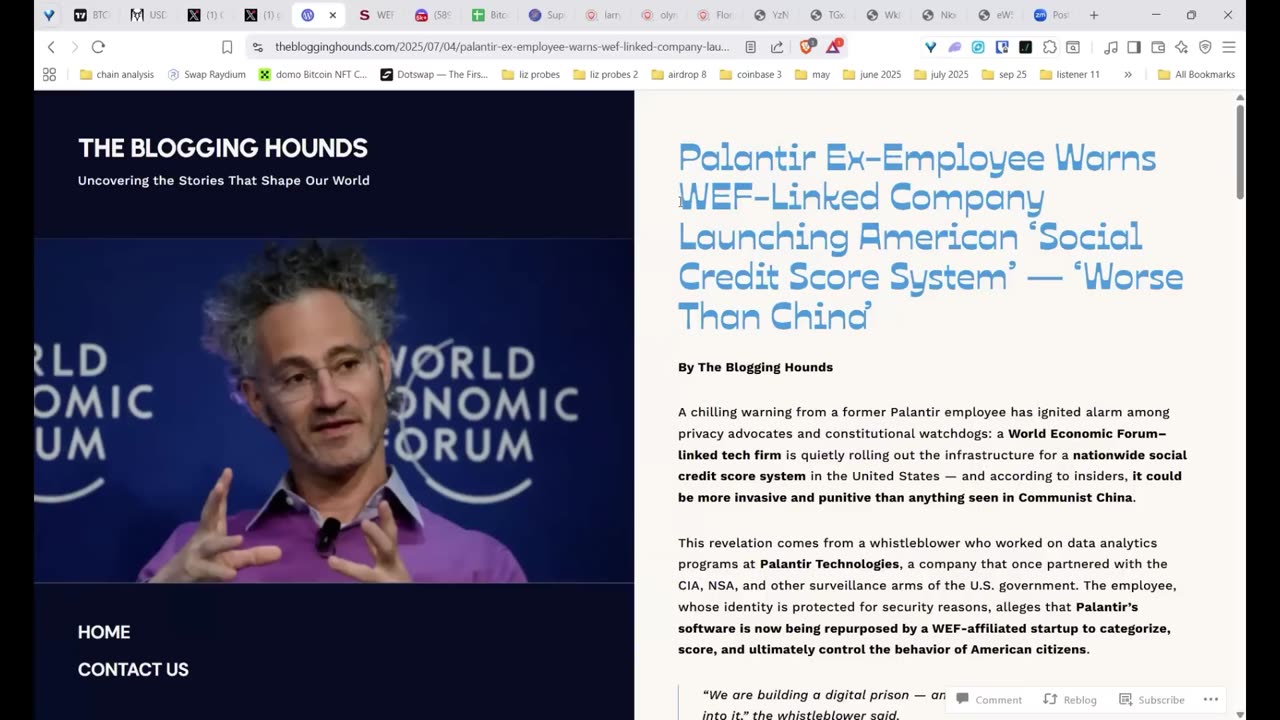1280x720 pixels.
Task: Toggle the browser sidebar panel icon
Action: [1134, 47]
